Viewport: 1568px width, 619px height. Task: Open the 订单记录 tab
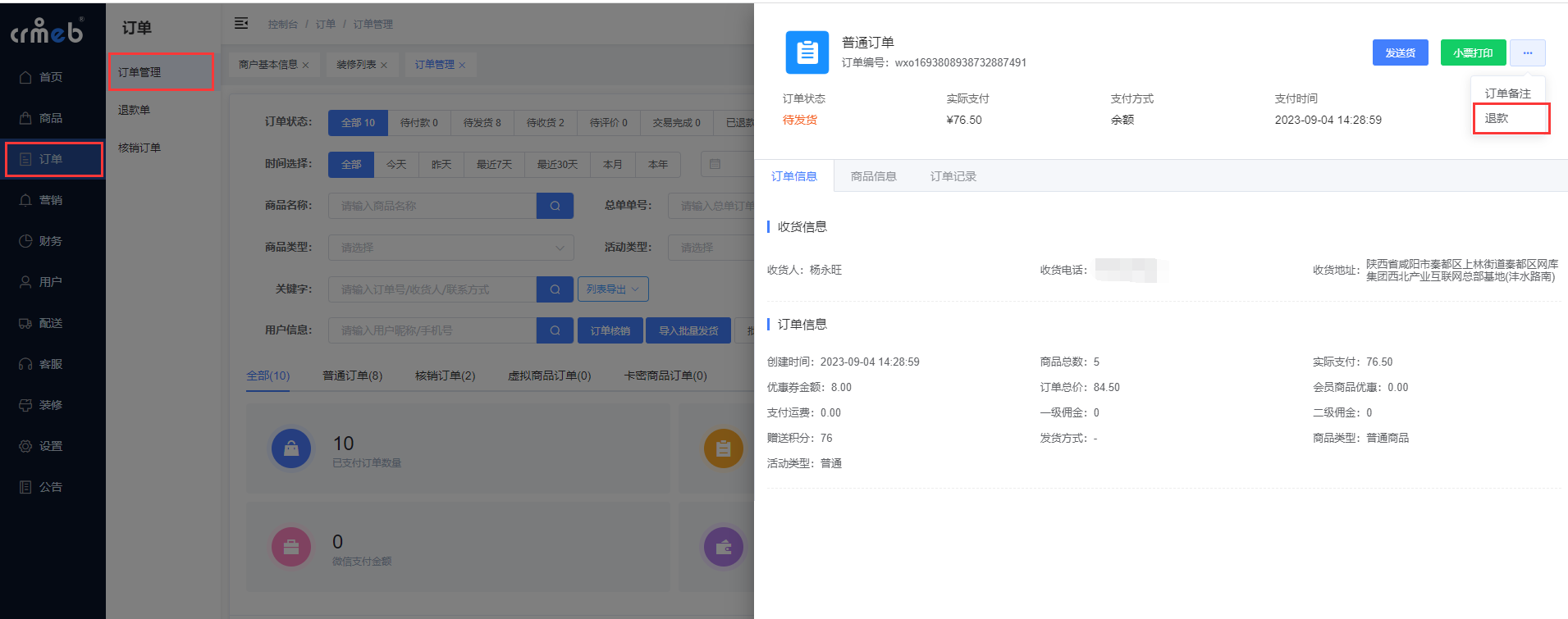point(953,176)
